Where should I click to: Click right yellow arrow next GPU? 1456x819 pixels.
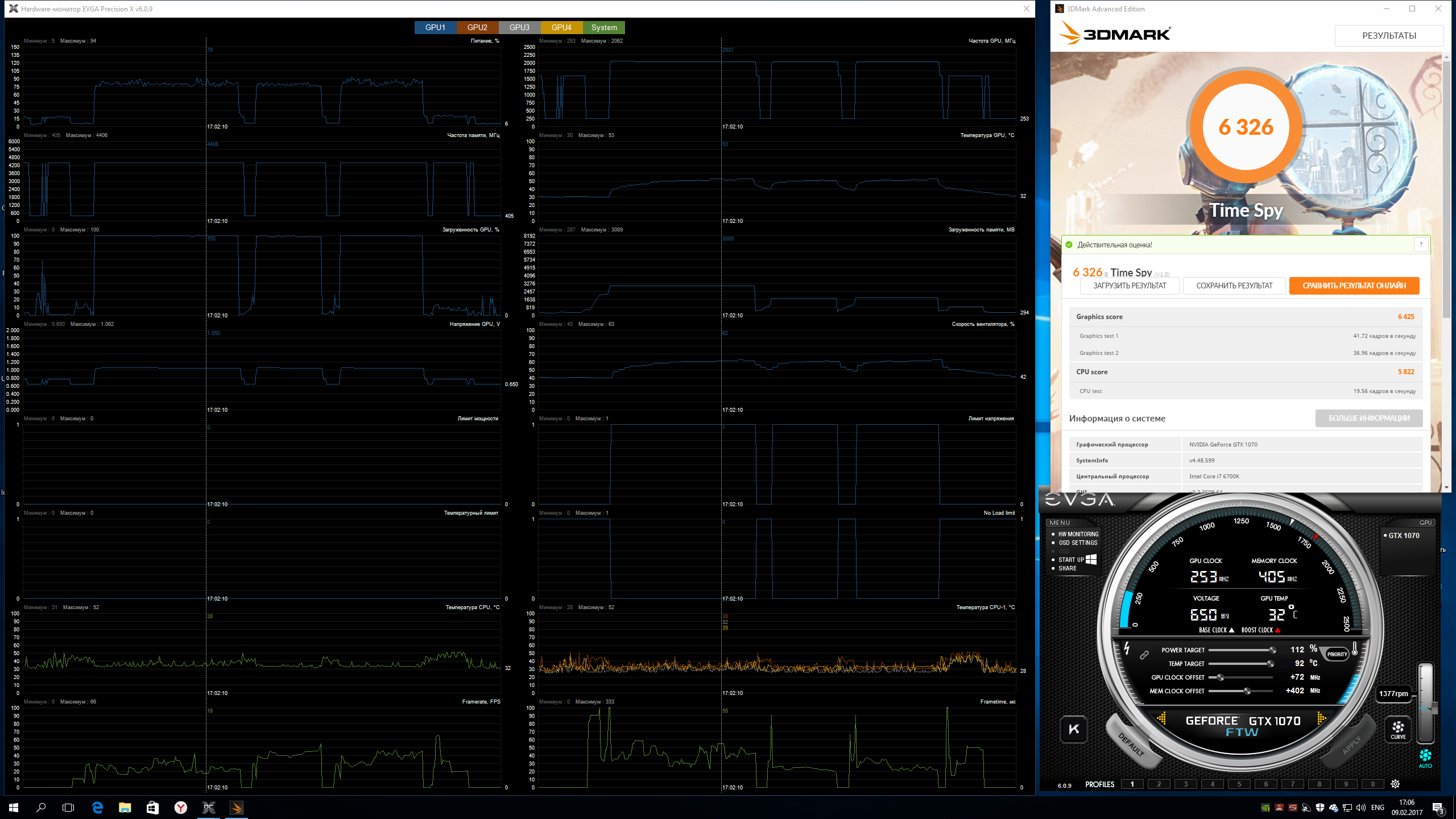[1321, 719]
